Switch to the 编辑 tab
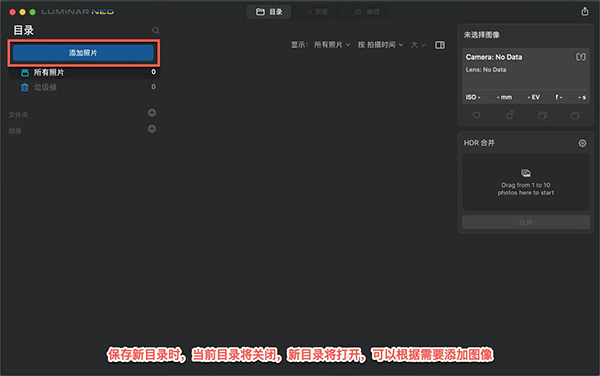The width and height of the screenshot is (600, 376). click(367, 12)
